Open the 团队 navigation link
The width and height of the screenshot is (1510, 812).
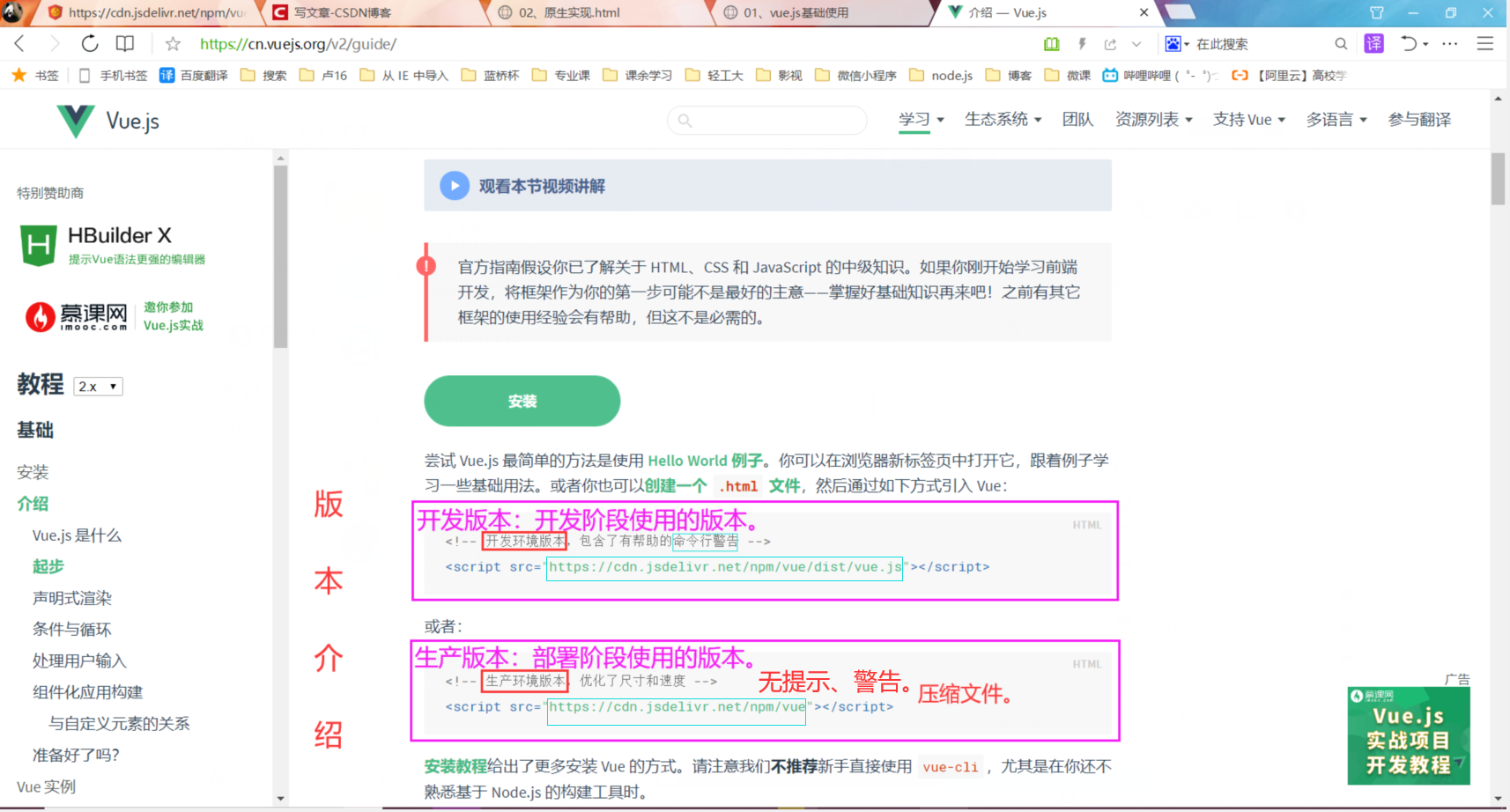coord(1077,120)
